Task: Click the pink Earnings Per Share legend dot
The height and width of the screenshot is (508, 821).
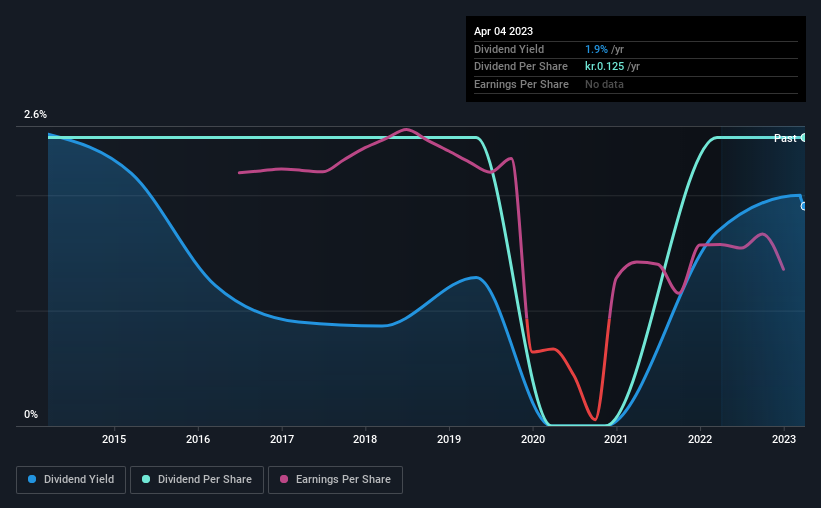Action: 284,479
